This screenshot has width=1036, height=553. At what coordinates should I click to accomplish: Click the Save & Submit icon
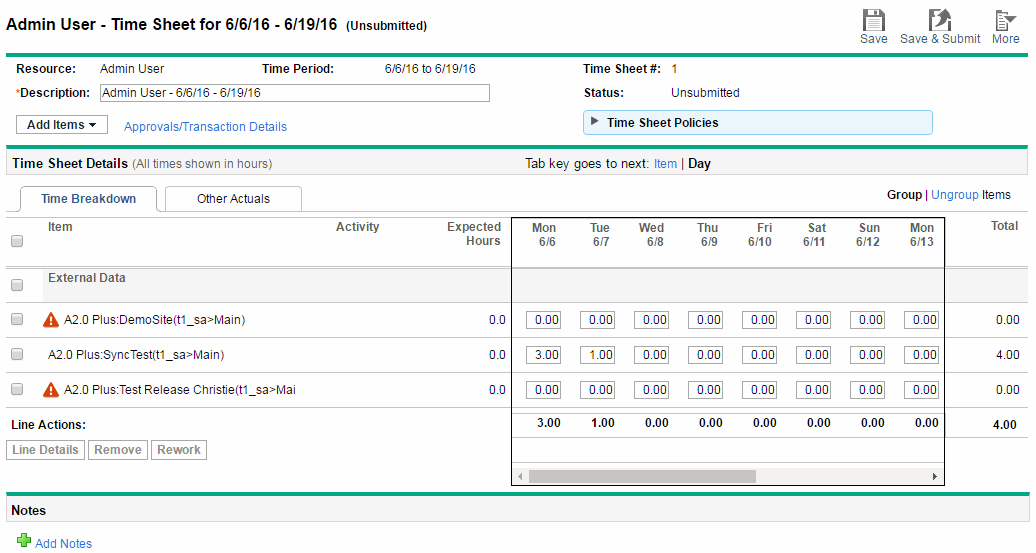939,20
